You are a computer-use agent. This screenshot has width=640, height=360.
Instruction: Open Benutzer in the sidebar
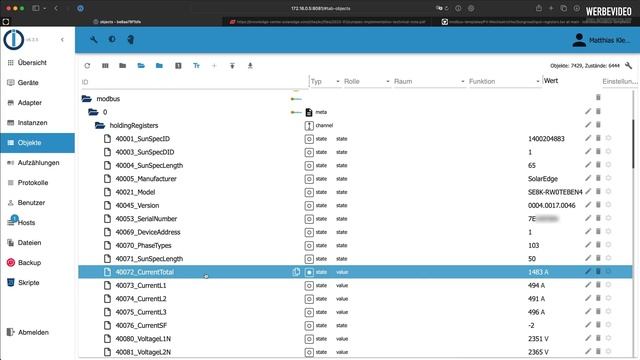pos(38,202)
